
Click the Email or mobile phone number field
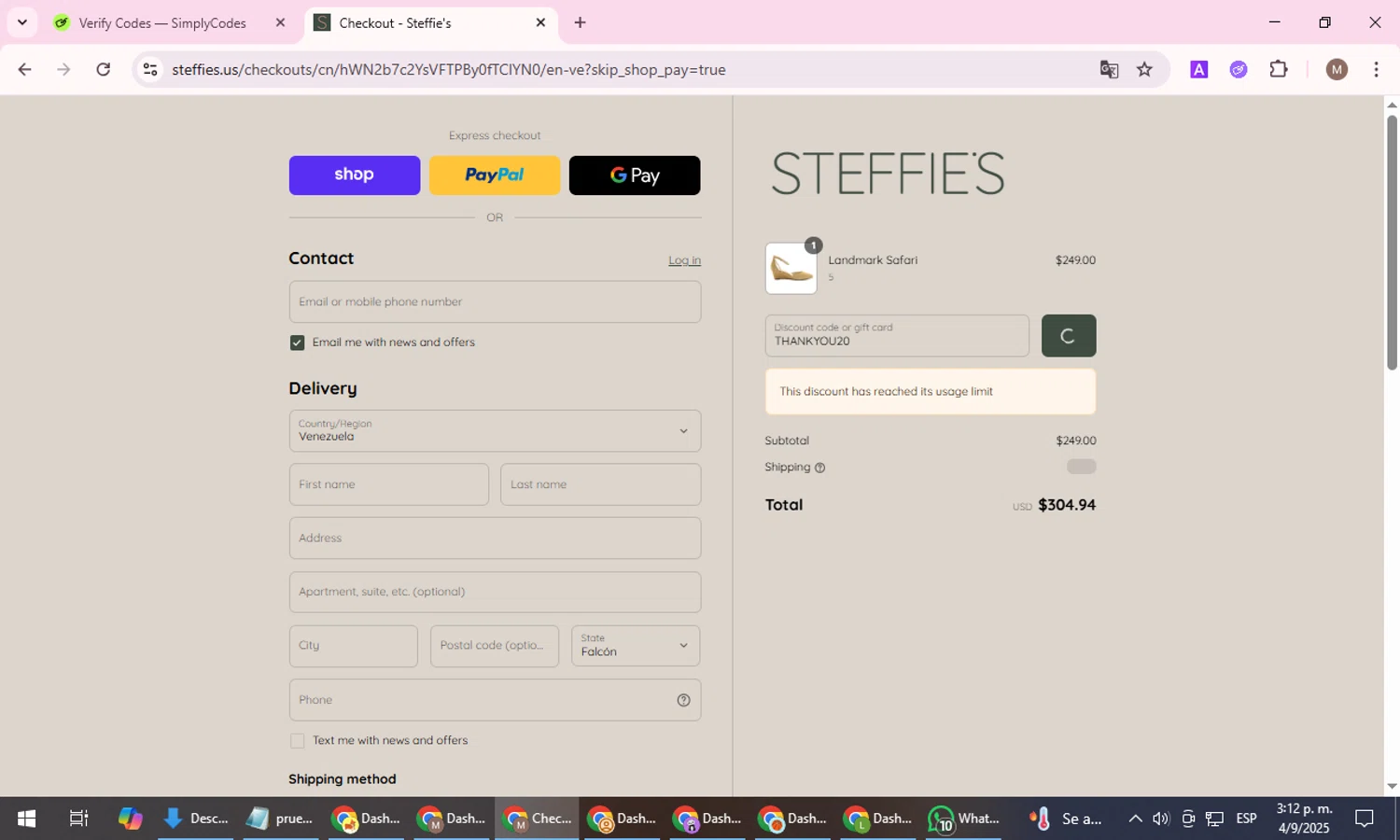point(495,302)
